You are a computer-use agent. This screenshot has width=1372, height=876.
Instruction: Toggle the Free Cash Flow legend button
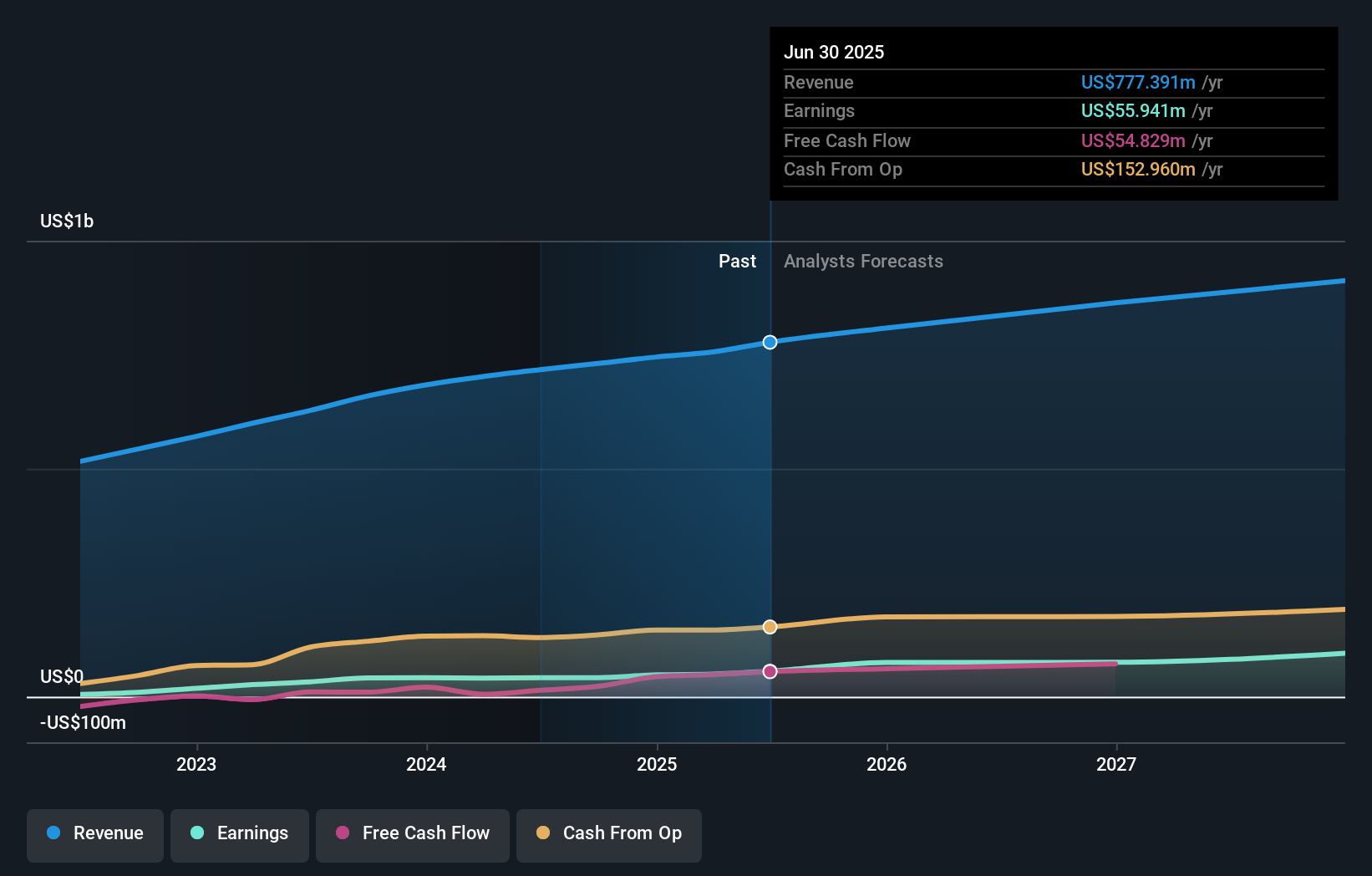[x=413, y=835]
